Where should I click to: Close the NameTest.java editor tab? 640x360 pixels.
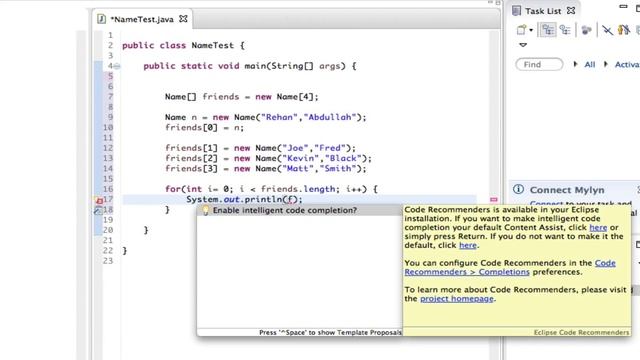point(183,19)
